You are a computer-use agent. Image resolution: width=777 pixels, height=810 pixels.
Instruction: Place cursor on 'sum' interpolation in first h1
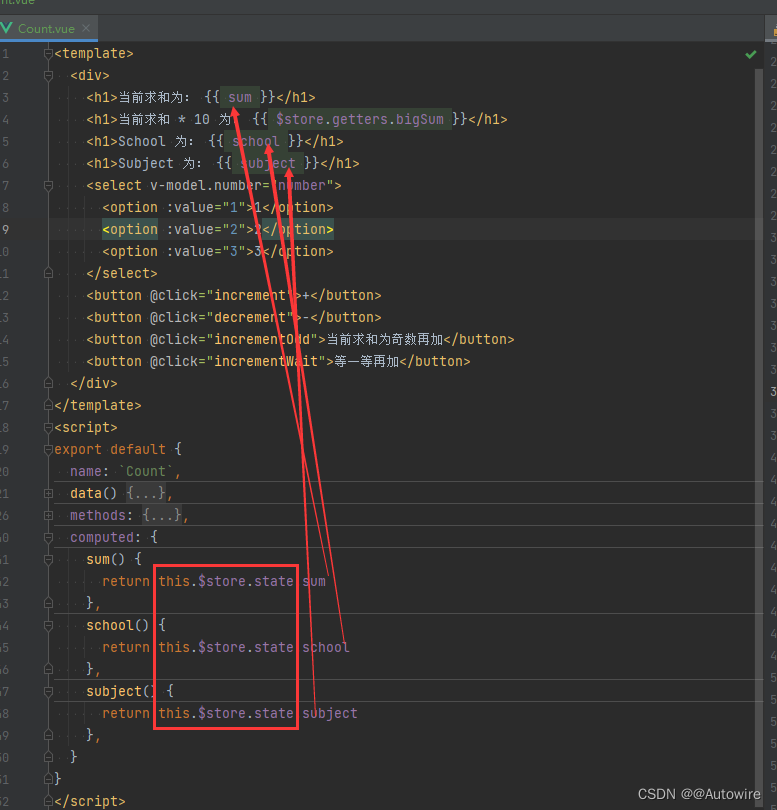pos(240,98)
